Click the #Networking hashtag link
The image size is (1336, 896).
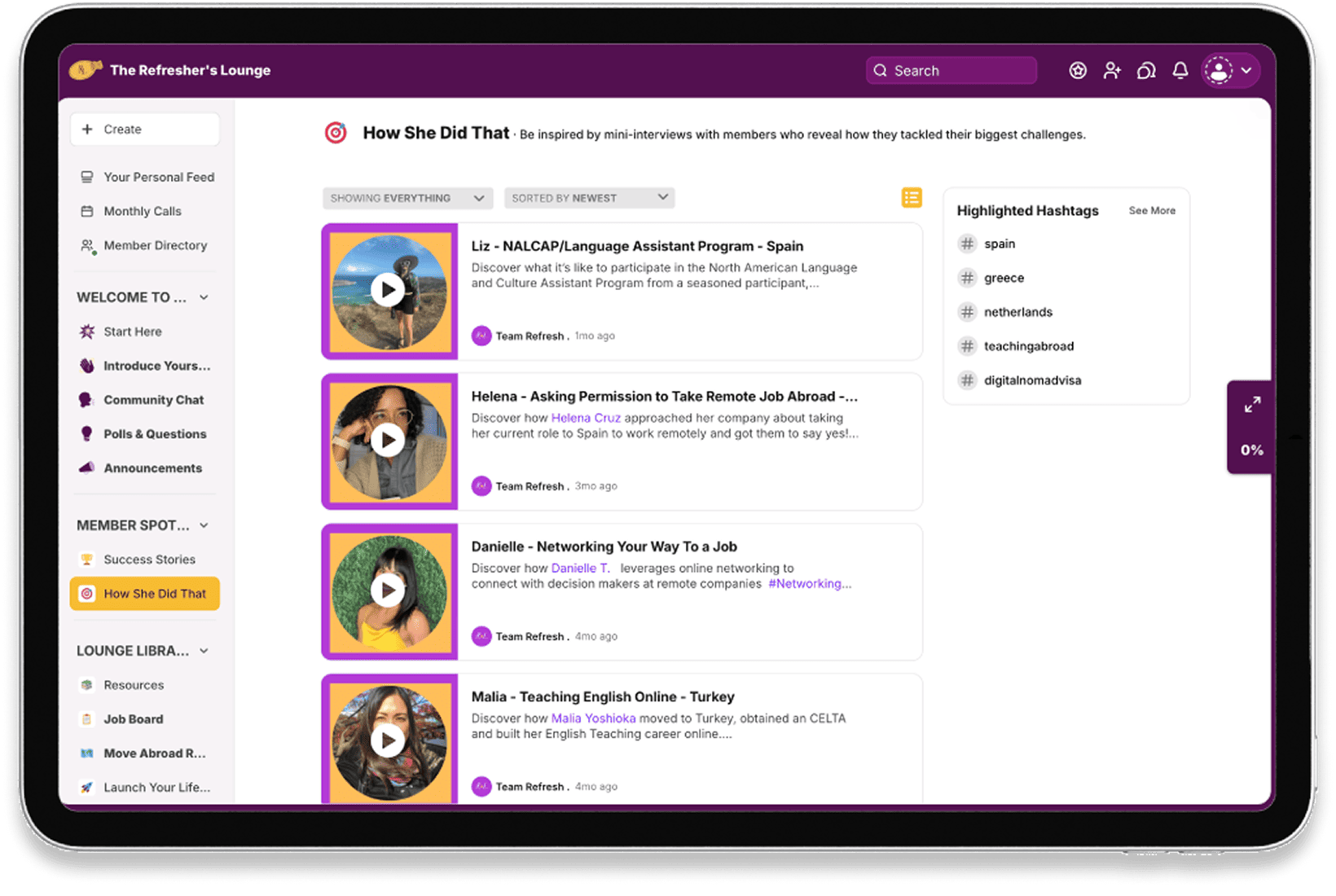coord(809,584)
